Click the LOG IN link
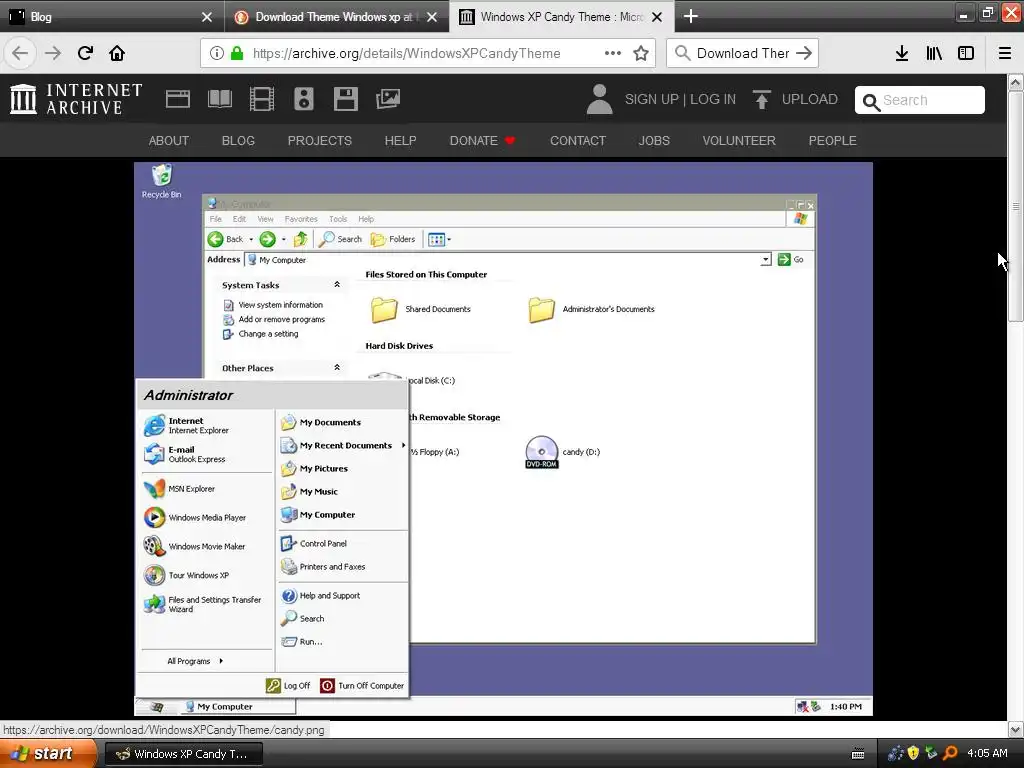 (x=712, y=99)
